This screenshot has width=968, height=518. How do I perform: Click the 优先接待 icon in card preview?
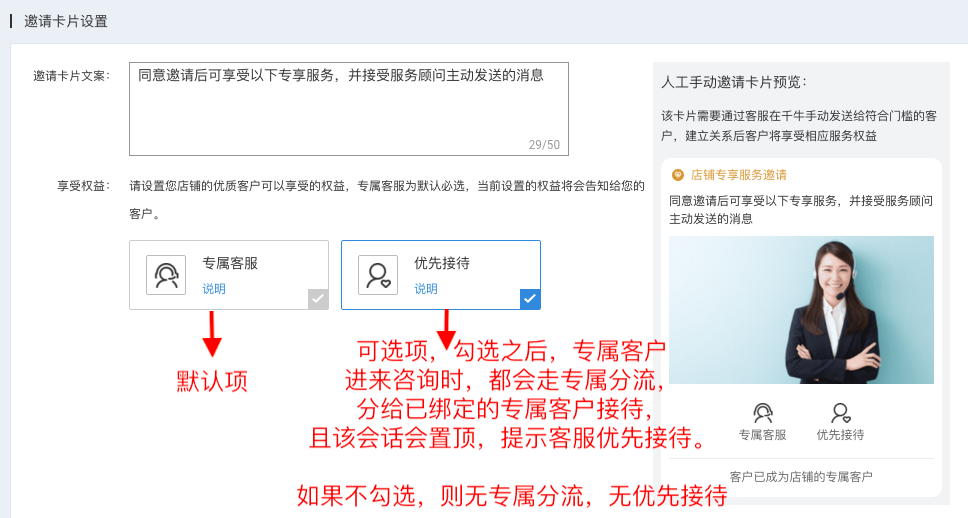click(x=840, y=412)
